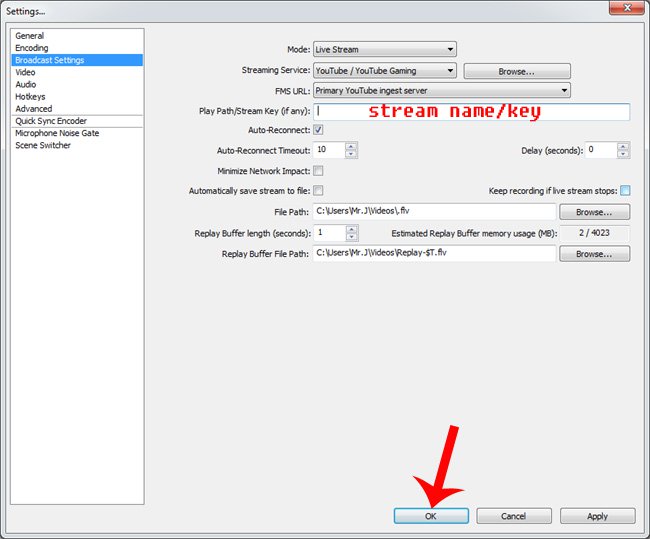Click Browse next to Replay Buffer File Path
The width and height of the screenshot is (650, 539).
594,254
